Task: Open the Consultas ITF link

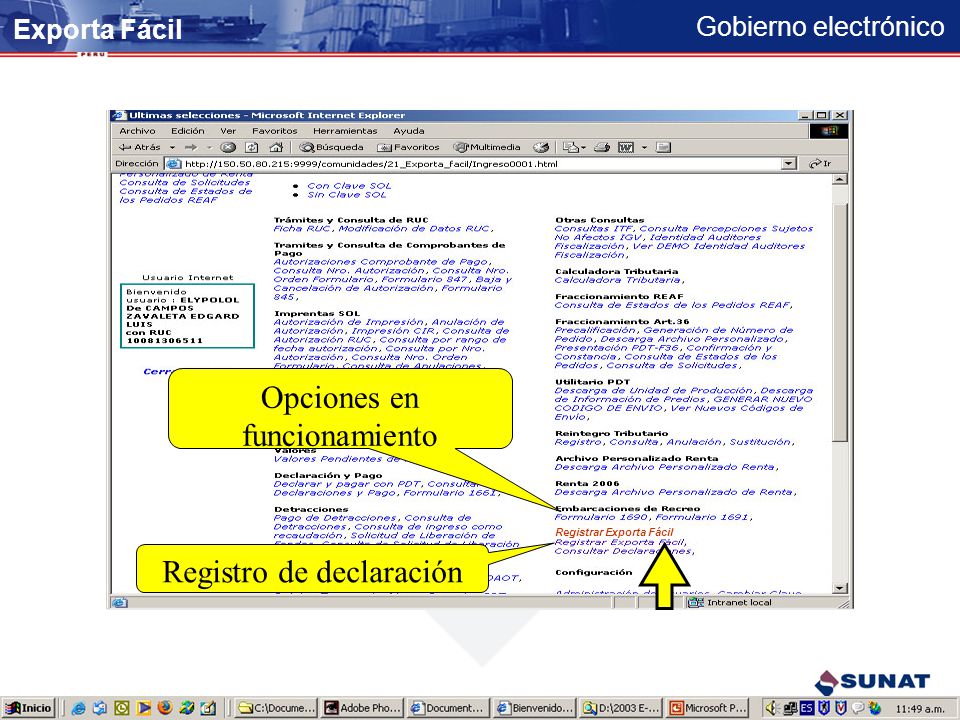Action: [x=593, y=229]
